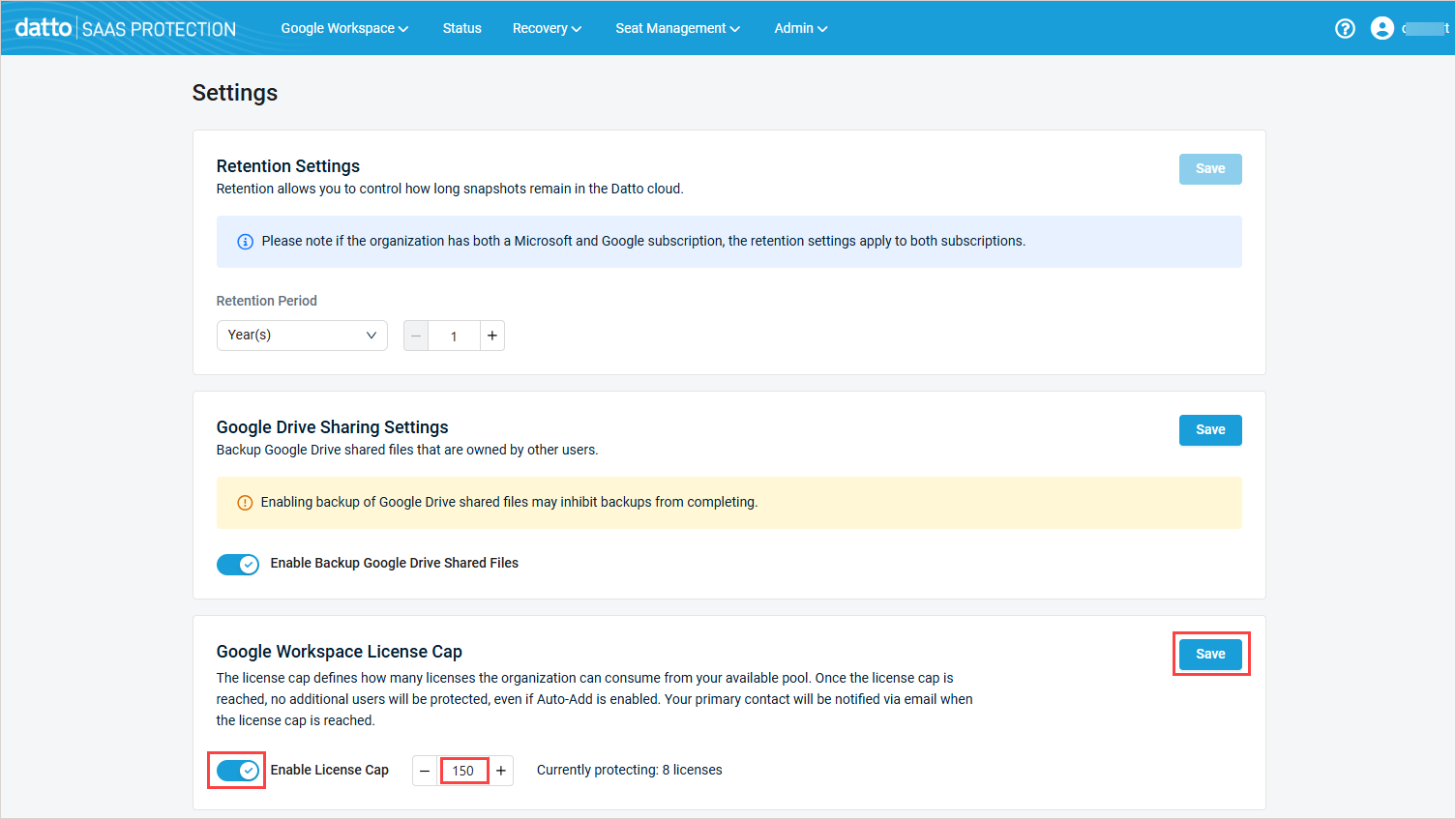Expand the Google Workspace menu
Viewport: 1456px width, 819px height.
344,28
